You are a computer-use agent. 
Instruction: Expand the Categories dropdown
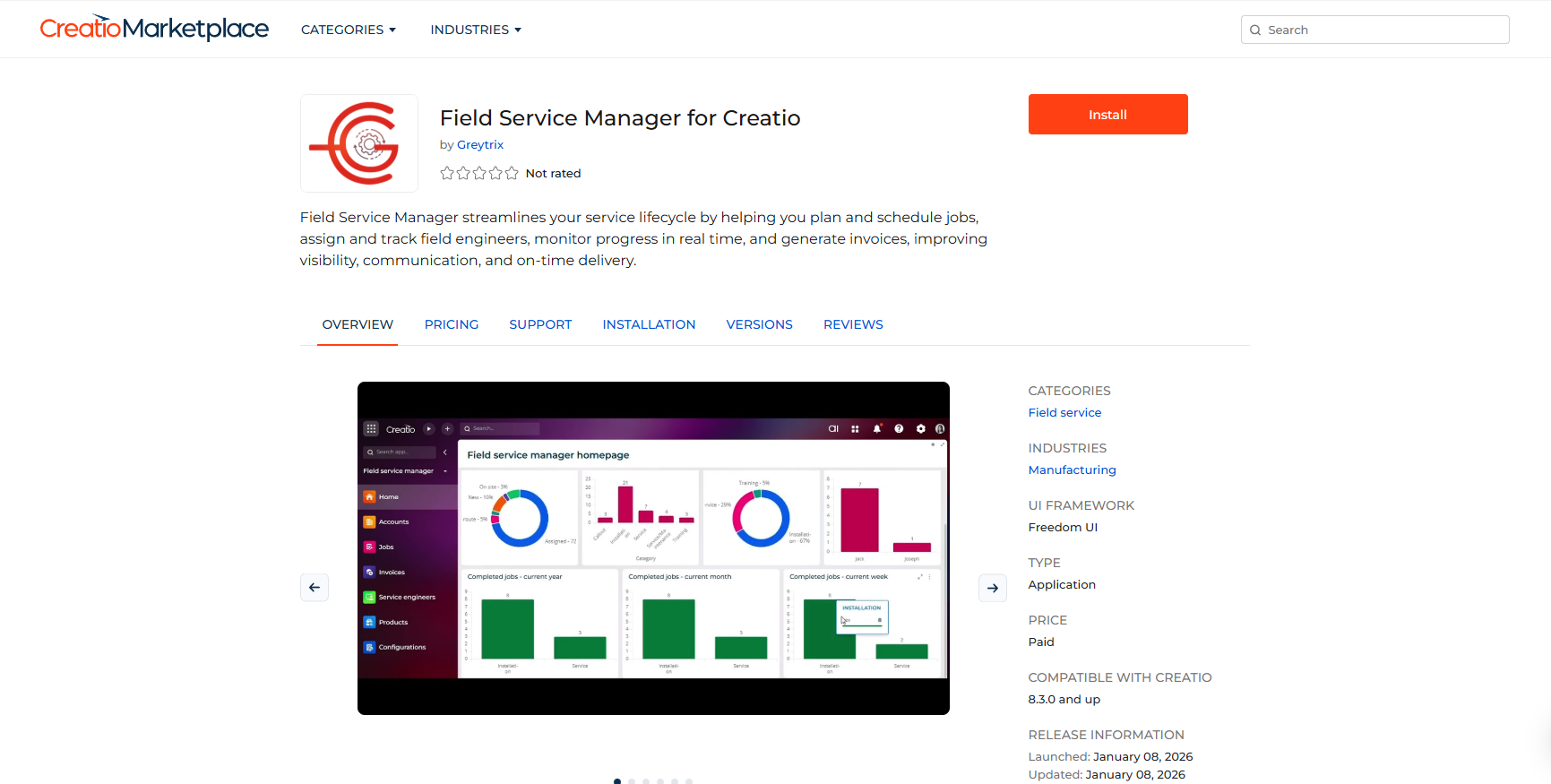(348, 30)
